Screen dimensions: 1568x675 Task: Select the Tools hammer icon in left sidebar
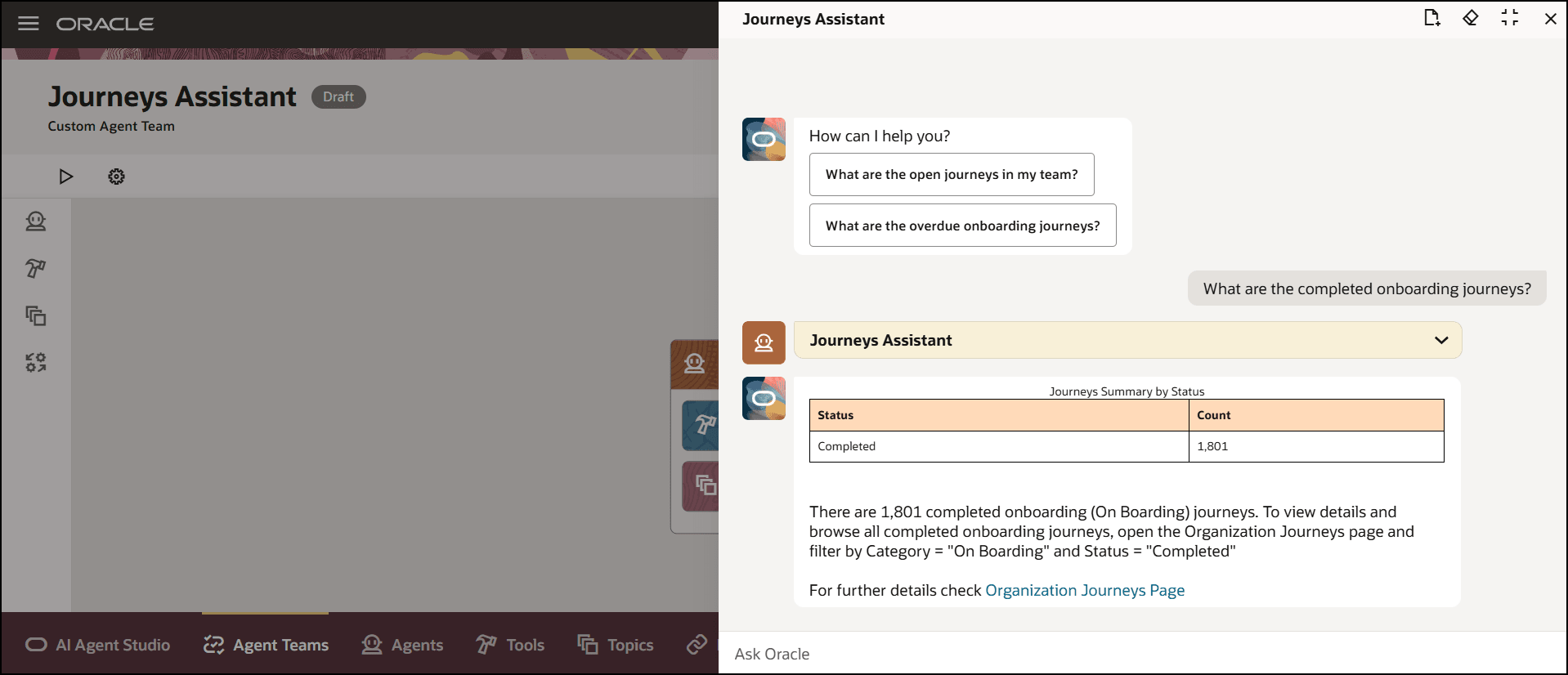click(36, 268)
